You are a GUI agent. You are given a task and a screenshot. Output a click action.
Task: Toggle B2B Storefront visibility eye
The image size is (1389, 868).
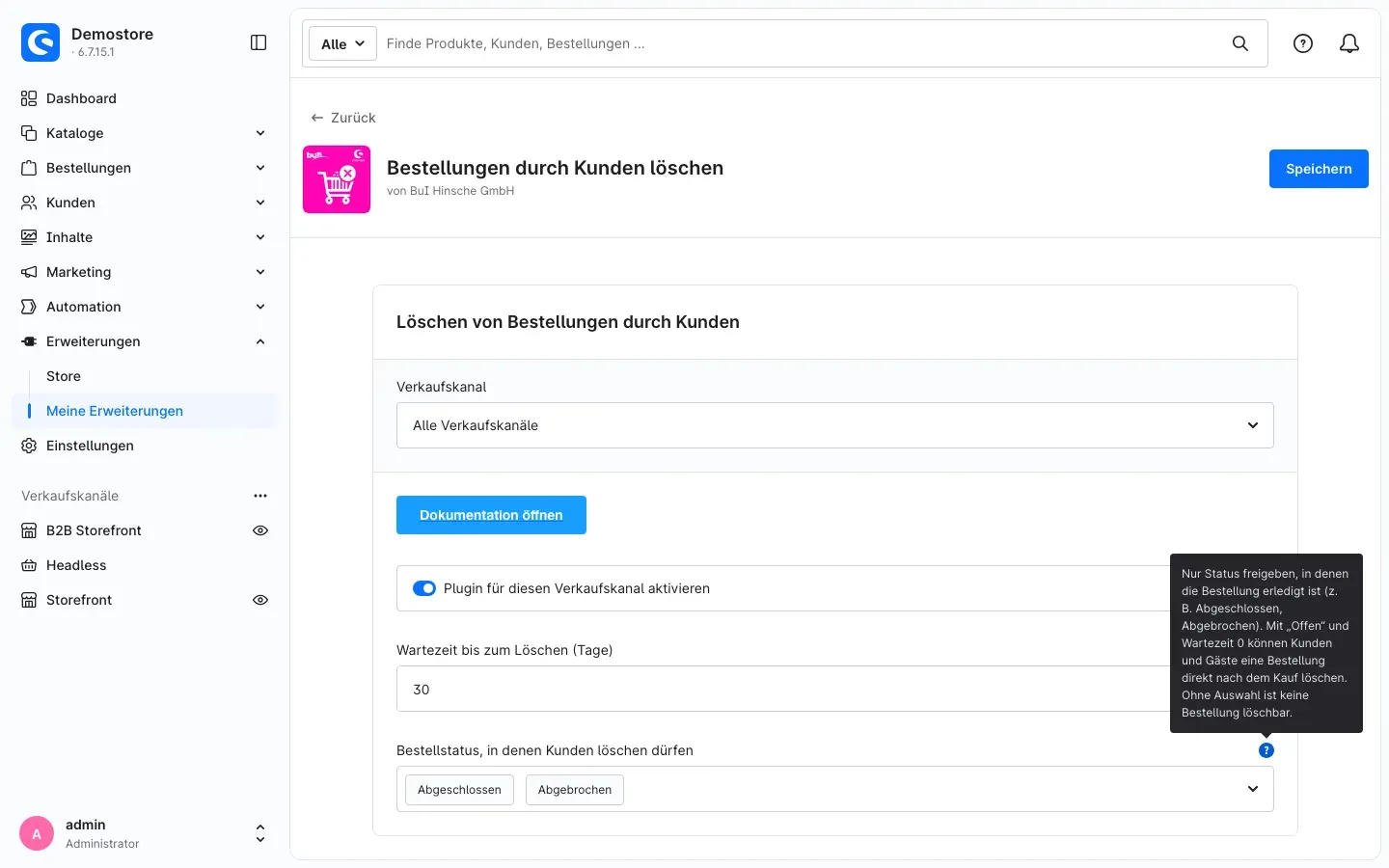click(x=260, y=530)
